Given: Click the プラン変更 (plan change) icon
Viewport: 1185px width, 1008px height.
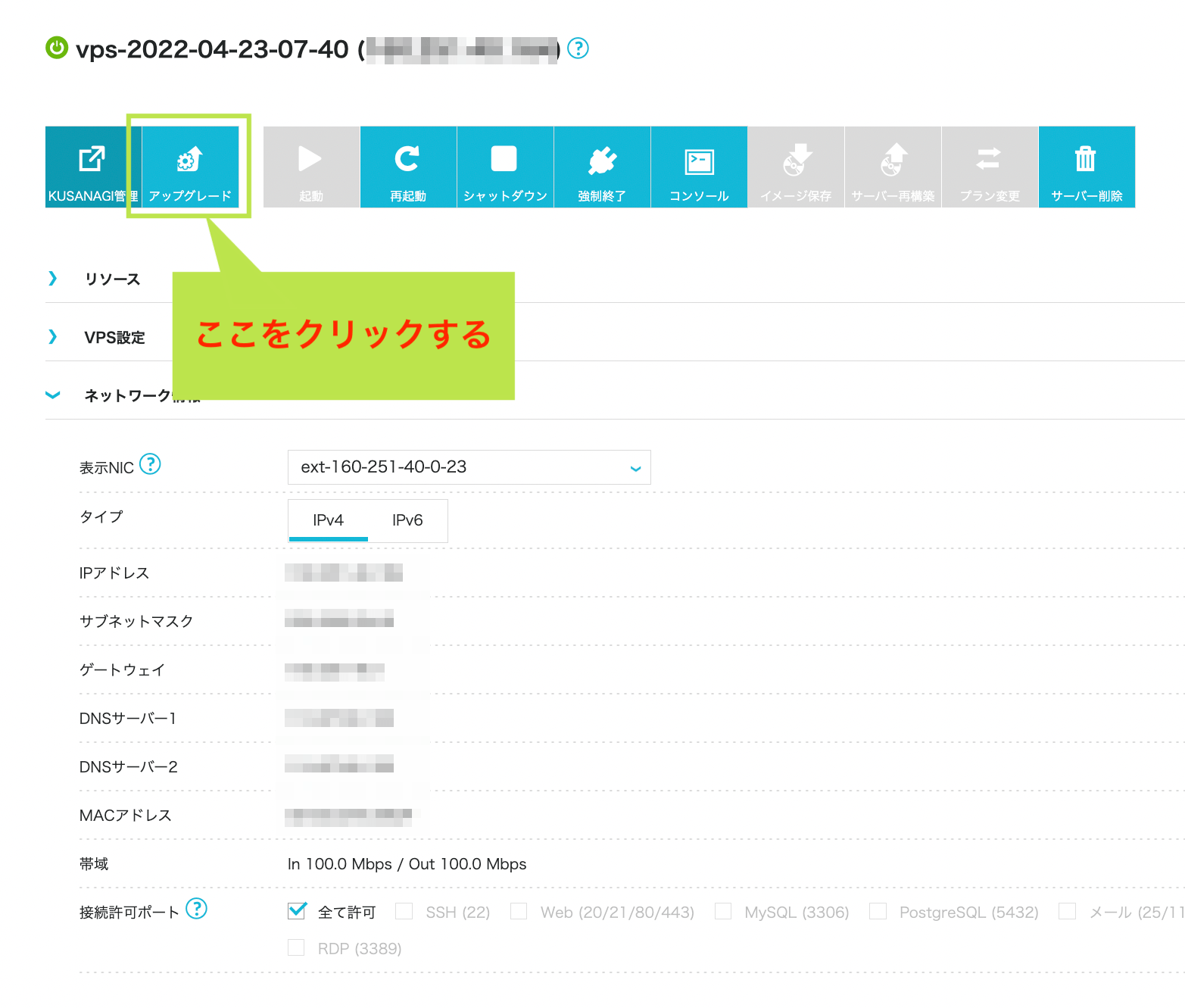Looking at the screenshot, I should tap(989, 167).
